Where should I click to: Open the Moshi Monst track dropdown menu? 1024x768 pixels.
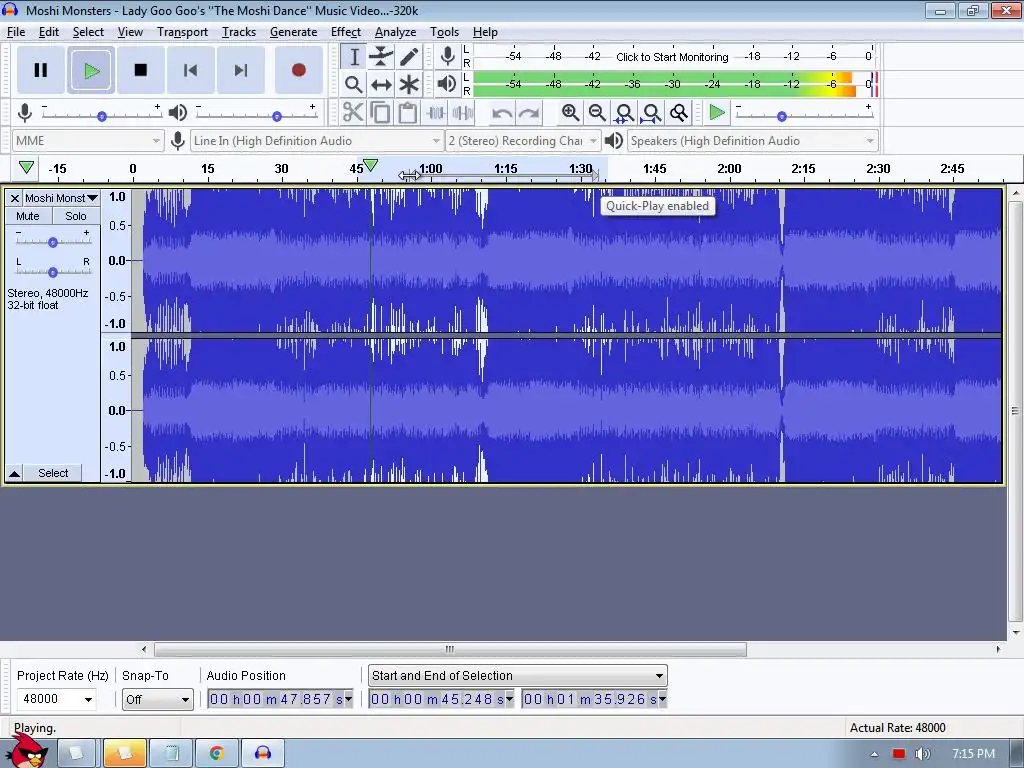[61, 198]
